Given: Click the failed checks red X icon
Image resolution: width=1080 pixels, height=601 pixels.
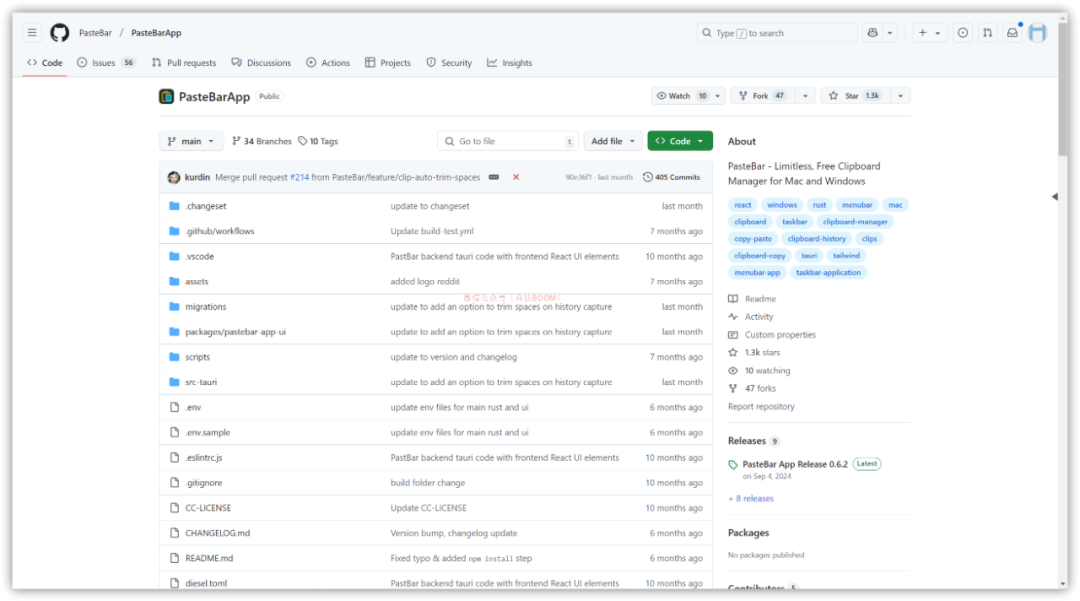Looking at the screenshot, I should click(516, 177).
